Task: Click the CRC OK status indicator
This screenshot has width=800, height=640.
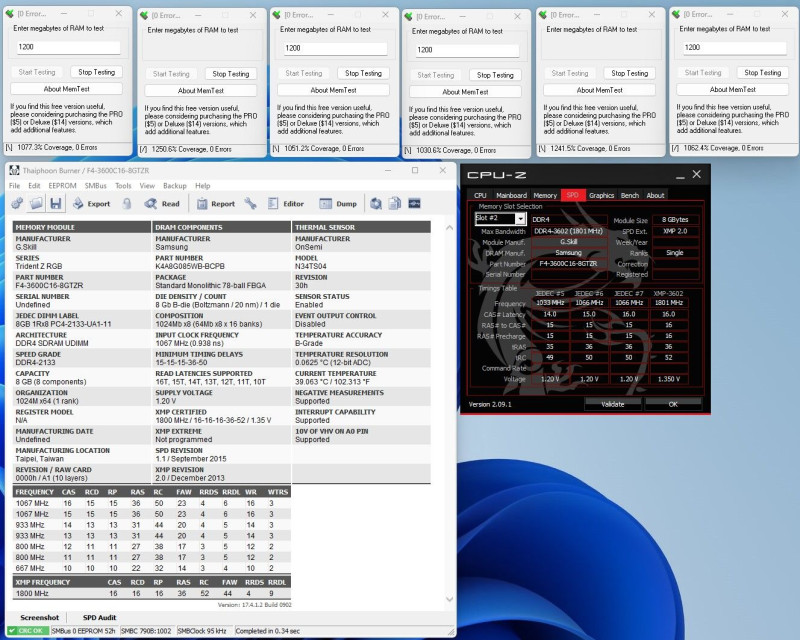Action: [27, 631]
